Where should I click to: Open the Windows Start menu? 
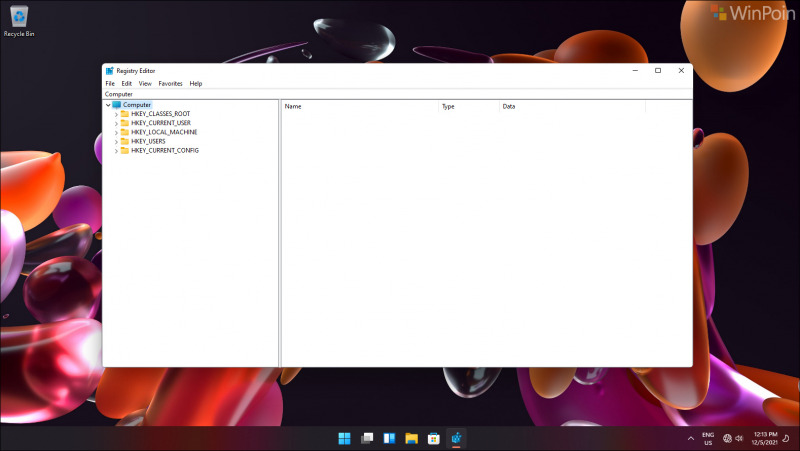coord(344,438)
